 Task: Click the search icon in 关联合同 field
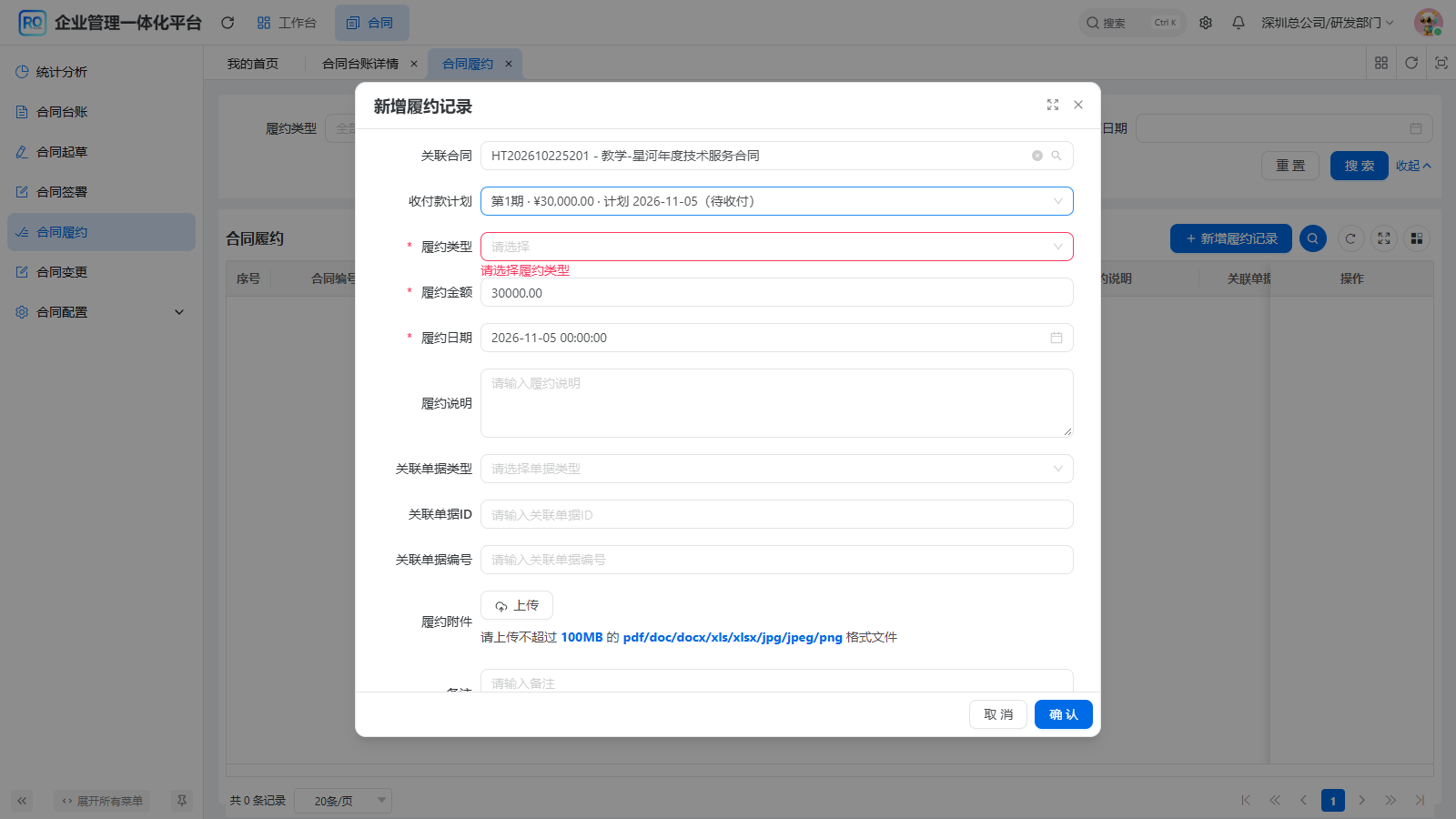[1057, 156]
